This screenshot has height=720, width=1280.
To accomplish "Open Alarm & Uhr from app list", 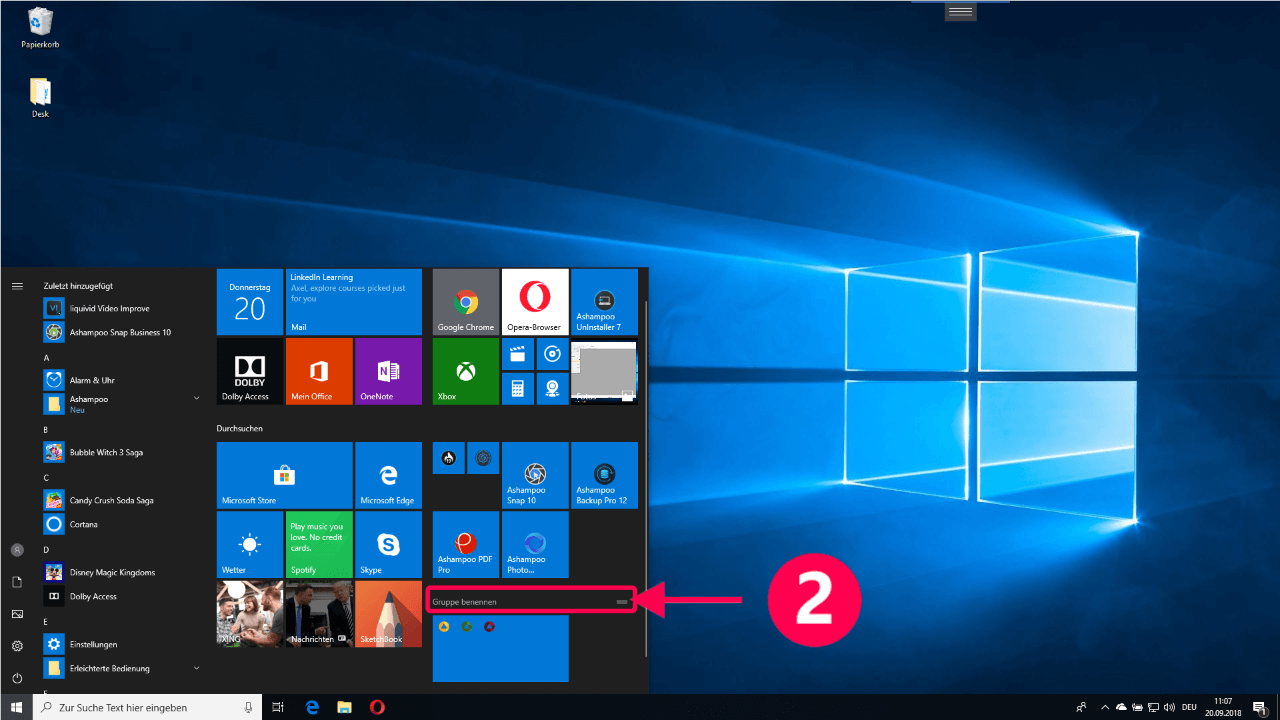I will pos(122,380).
